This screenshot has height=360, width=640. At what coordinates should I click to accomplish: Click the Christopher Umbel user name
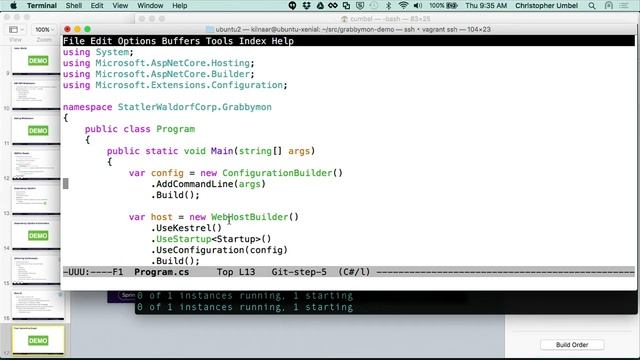click(546, 6)
